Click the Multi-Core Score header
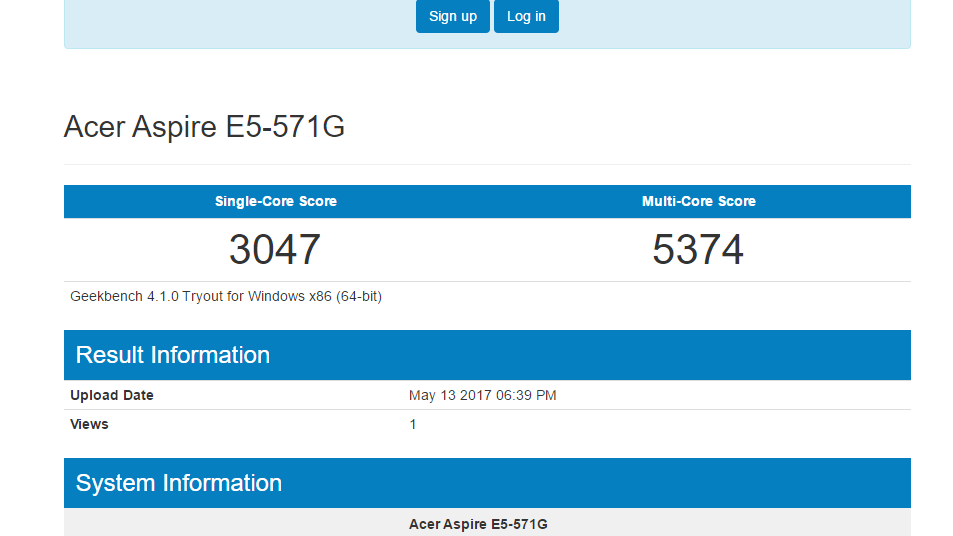 pos(699,201)
